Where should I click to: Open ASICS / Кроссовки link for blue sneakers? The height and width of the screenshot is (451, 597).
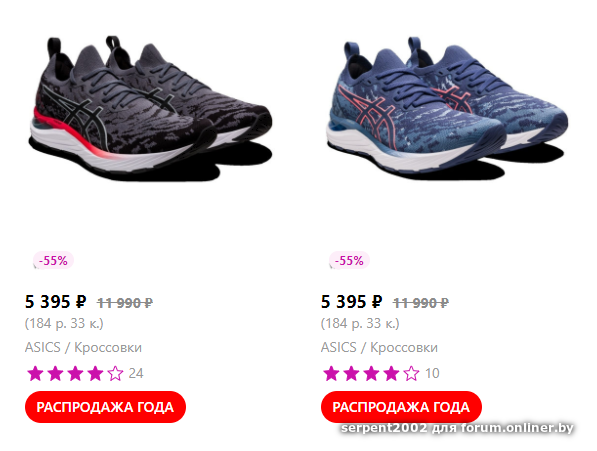(x=379, y=347)
